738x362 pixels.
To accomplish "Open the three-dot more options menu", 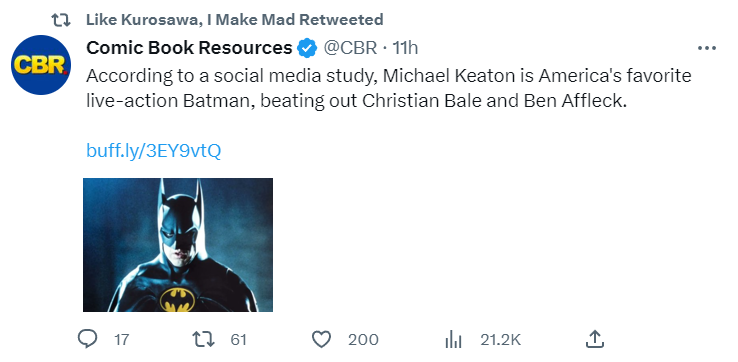I will click(707, 48).
